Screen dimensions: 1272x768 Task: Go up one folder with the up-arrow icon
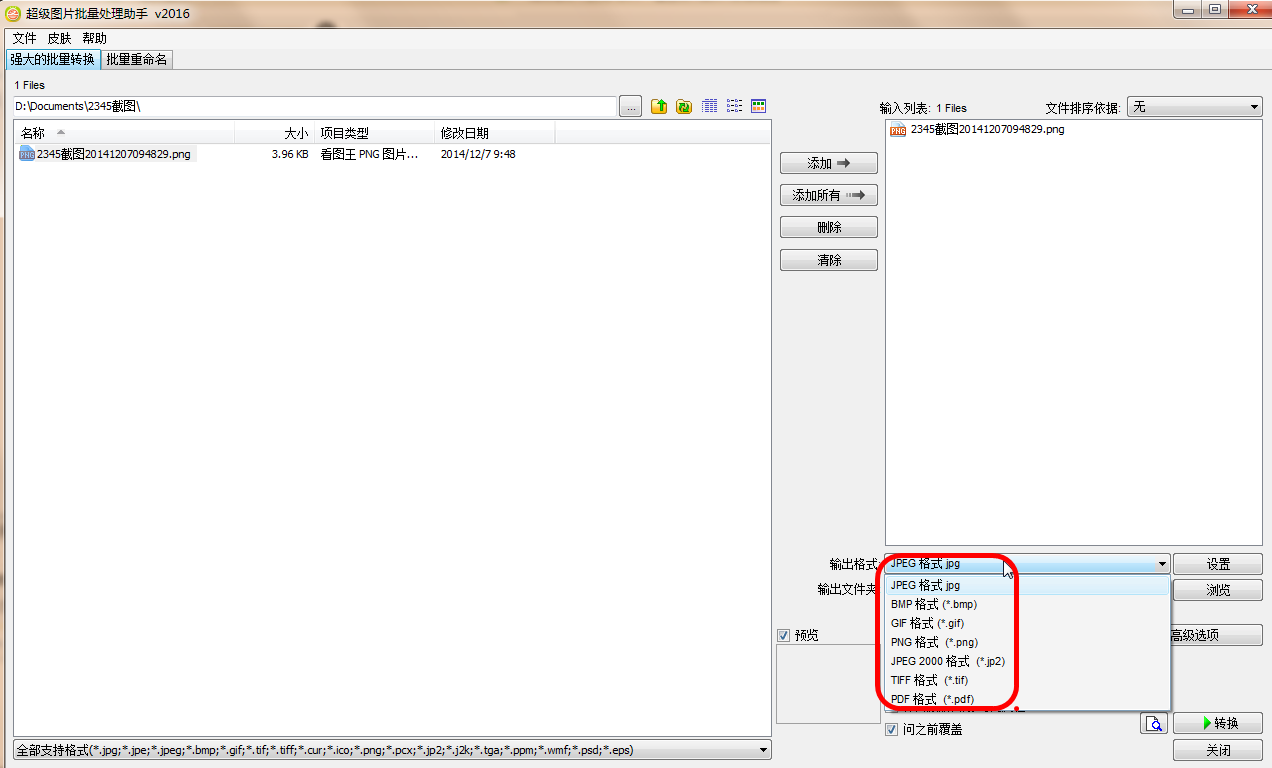pyautogui.click(x=659, y=106)
